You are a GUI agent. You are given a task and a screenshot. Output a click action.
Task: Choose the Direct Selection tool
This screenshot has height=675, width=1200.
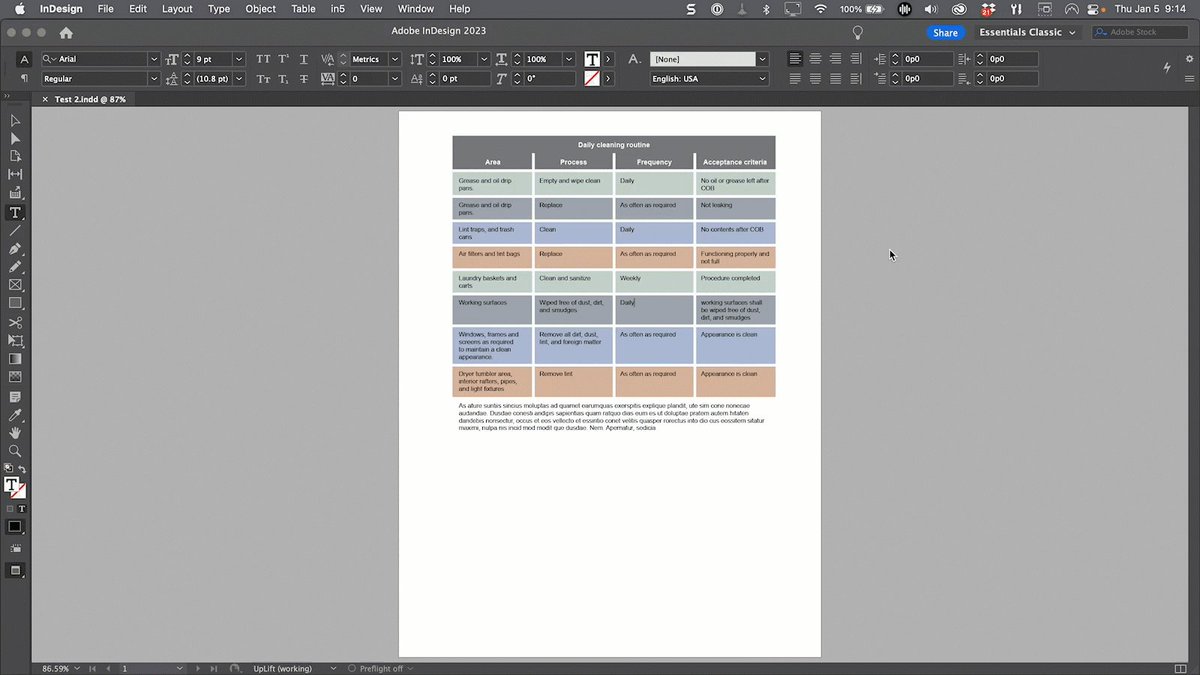(15, 138)
